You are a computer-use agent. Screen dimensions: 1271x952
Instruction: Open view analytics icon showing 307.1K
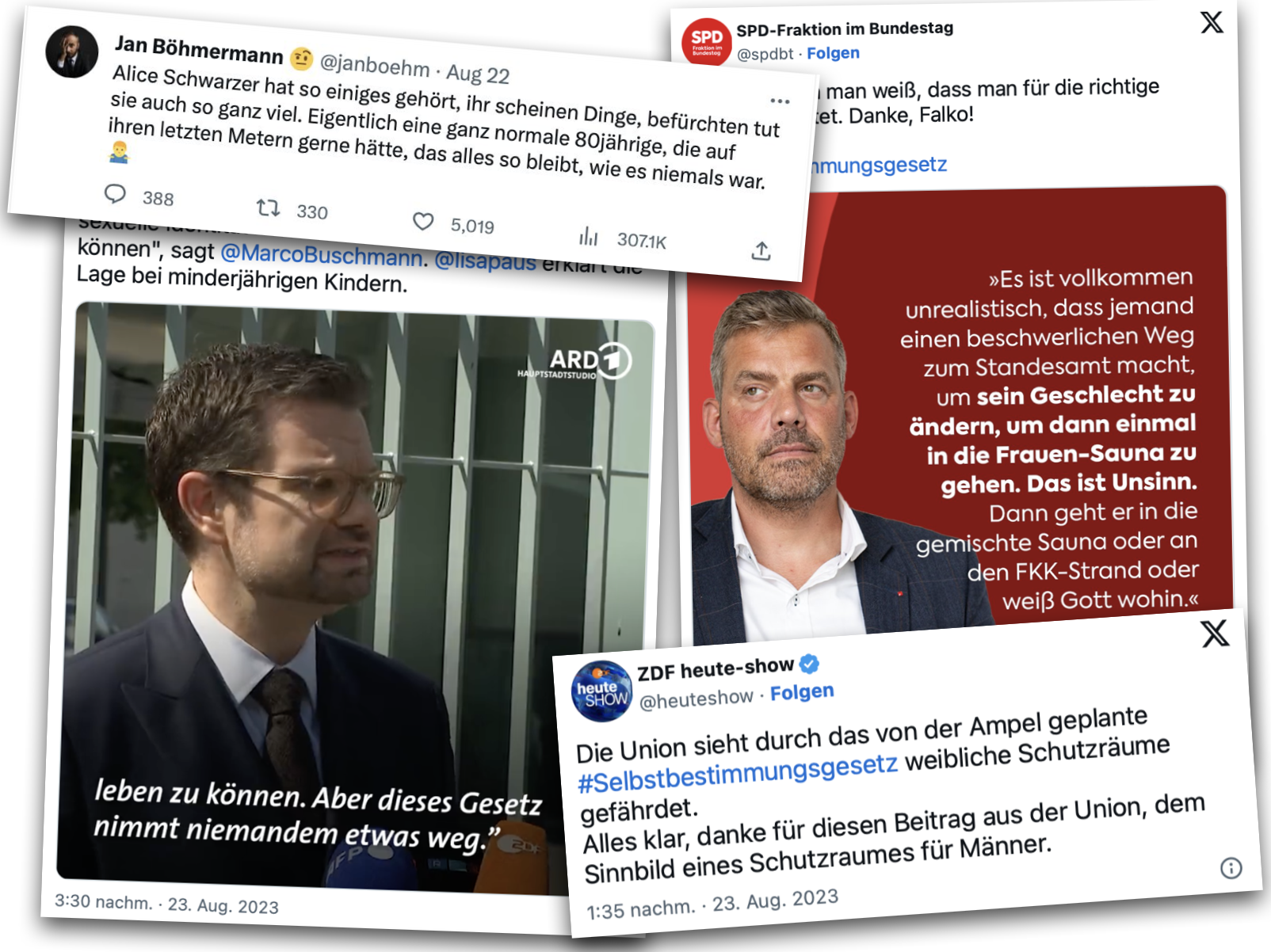(588, 235)
